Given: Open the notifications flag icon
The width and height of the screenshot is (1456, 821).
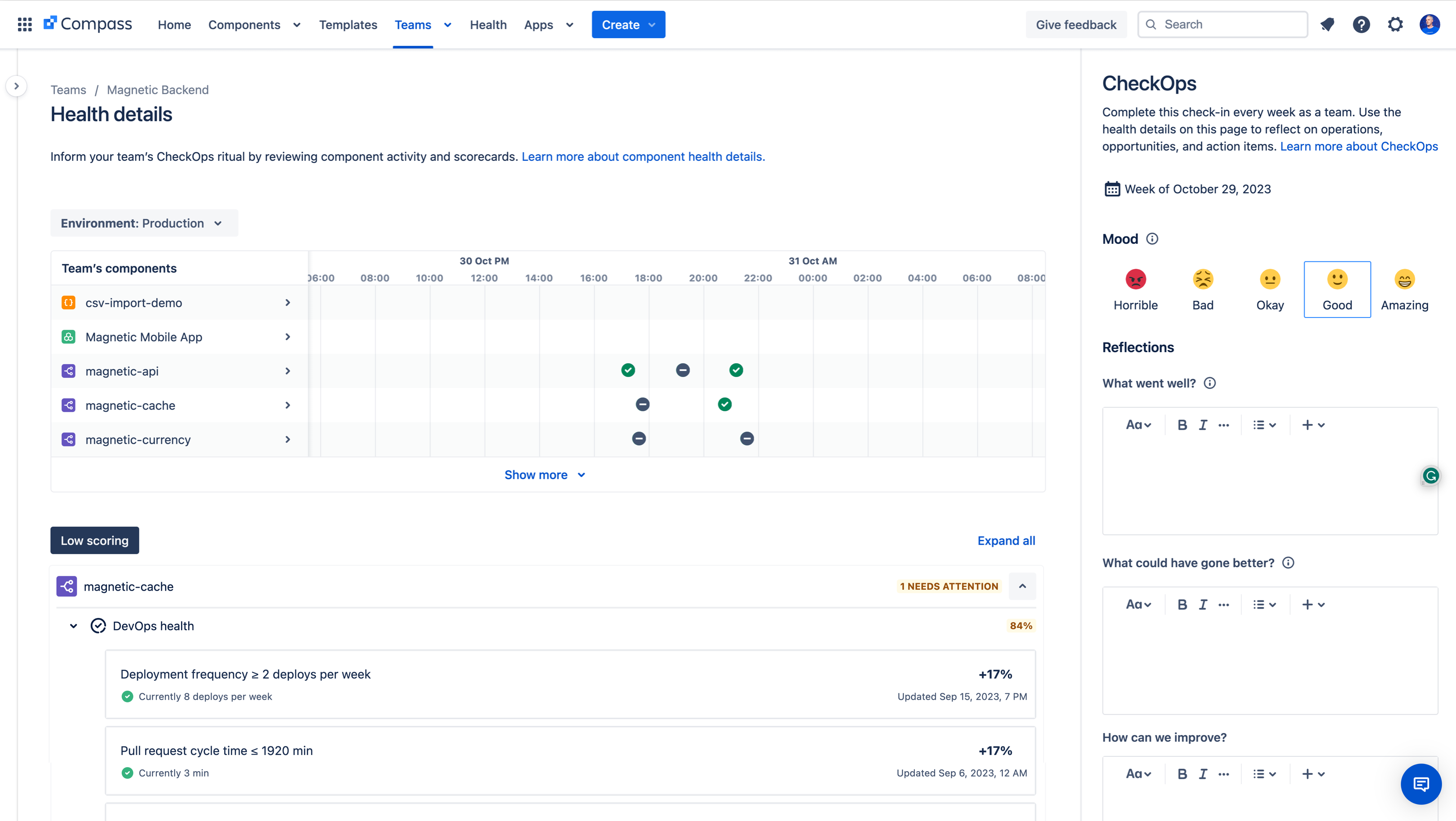Looking at the screenshot, I should 1327,24.
